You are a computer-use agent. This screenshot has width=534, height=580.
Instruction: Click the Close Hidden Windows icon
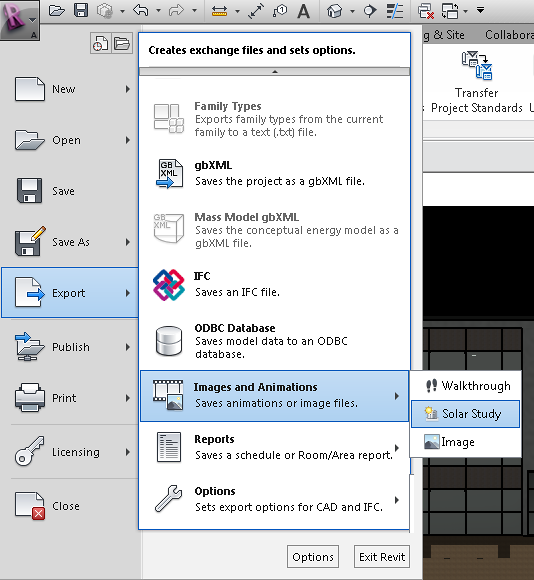(x=426, y=11)
